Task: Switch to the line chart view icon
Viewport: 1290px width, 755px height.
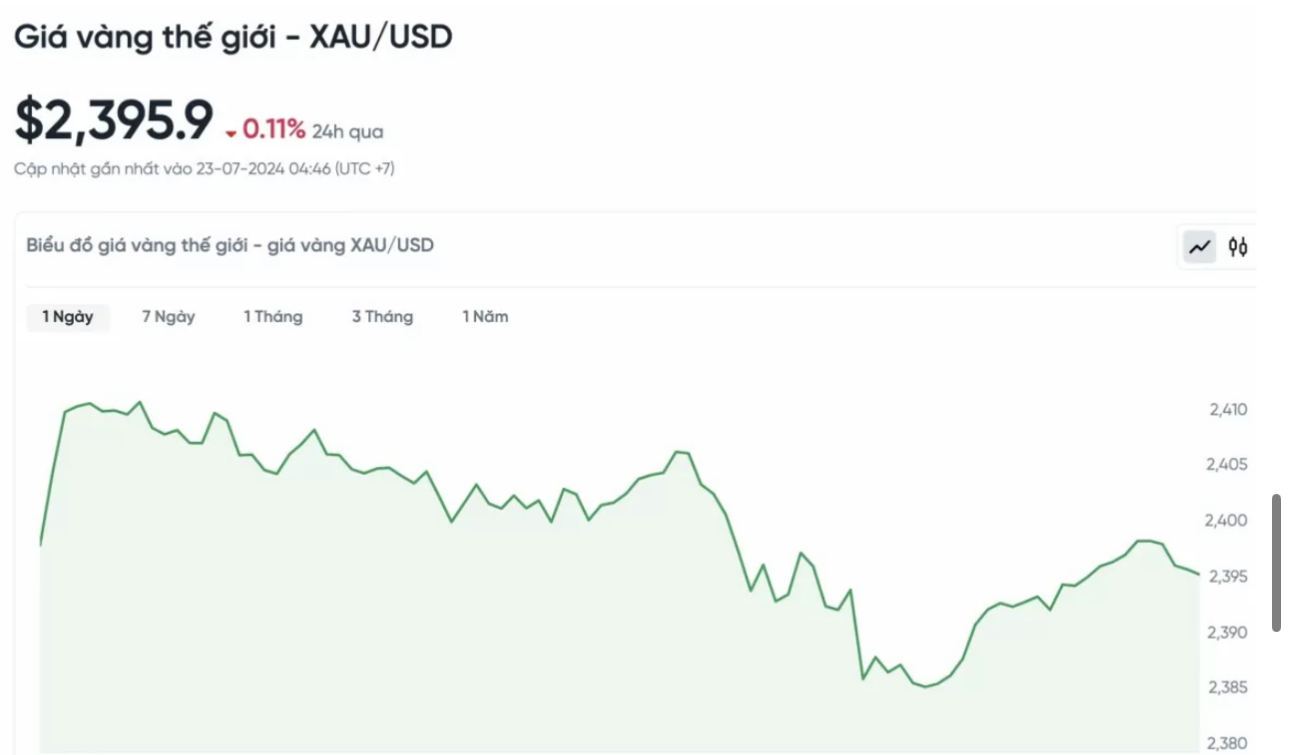Action: 1199,246
